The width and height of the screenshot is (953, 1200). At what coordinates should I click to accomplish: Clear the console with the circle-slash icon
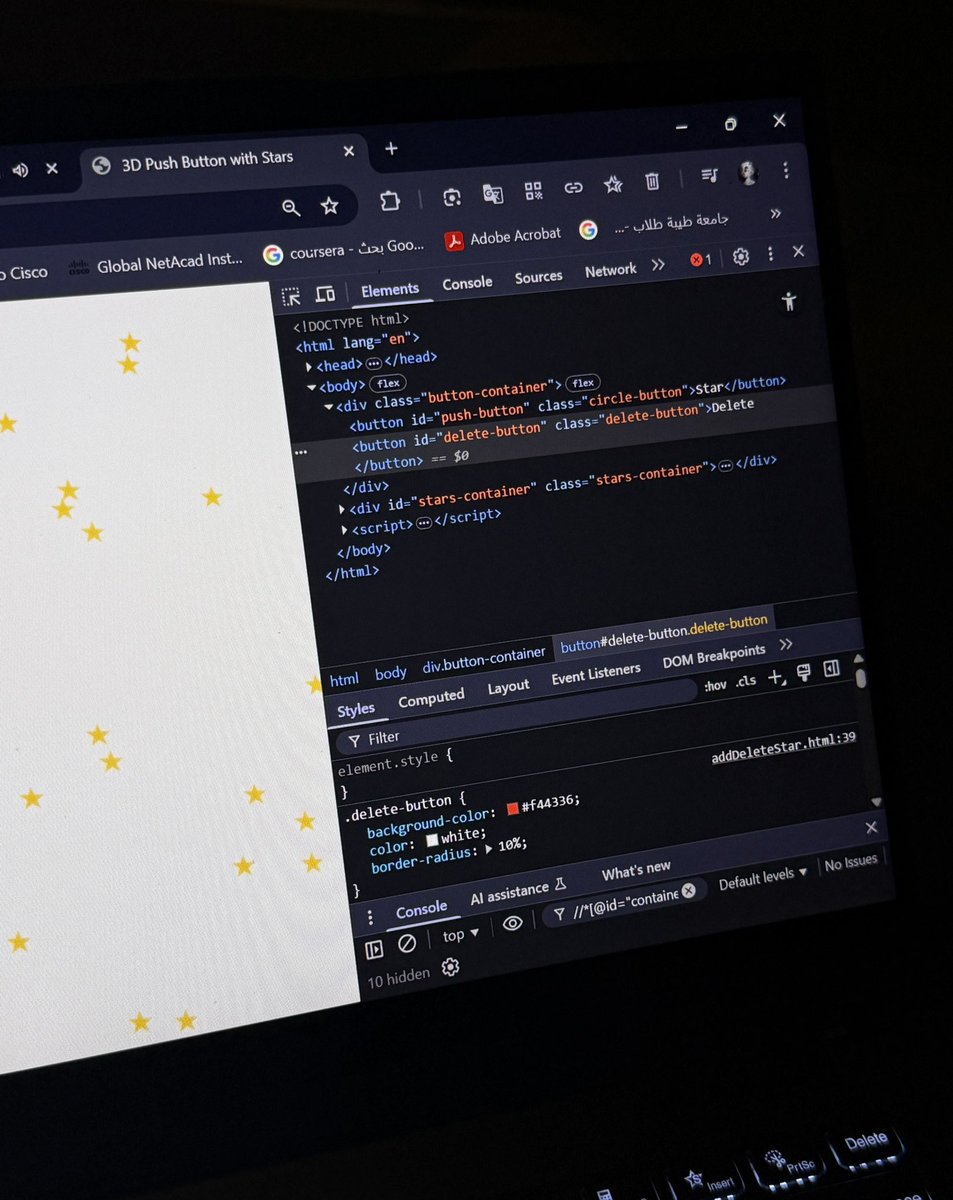pos(407,944)
